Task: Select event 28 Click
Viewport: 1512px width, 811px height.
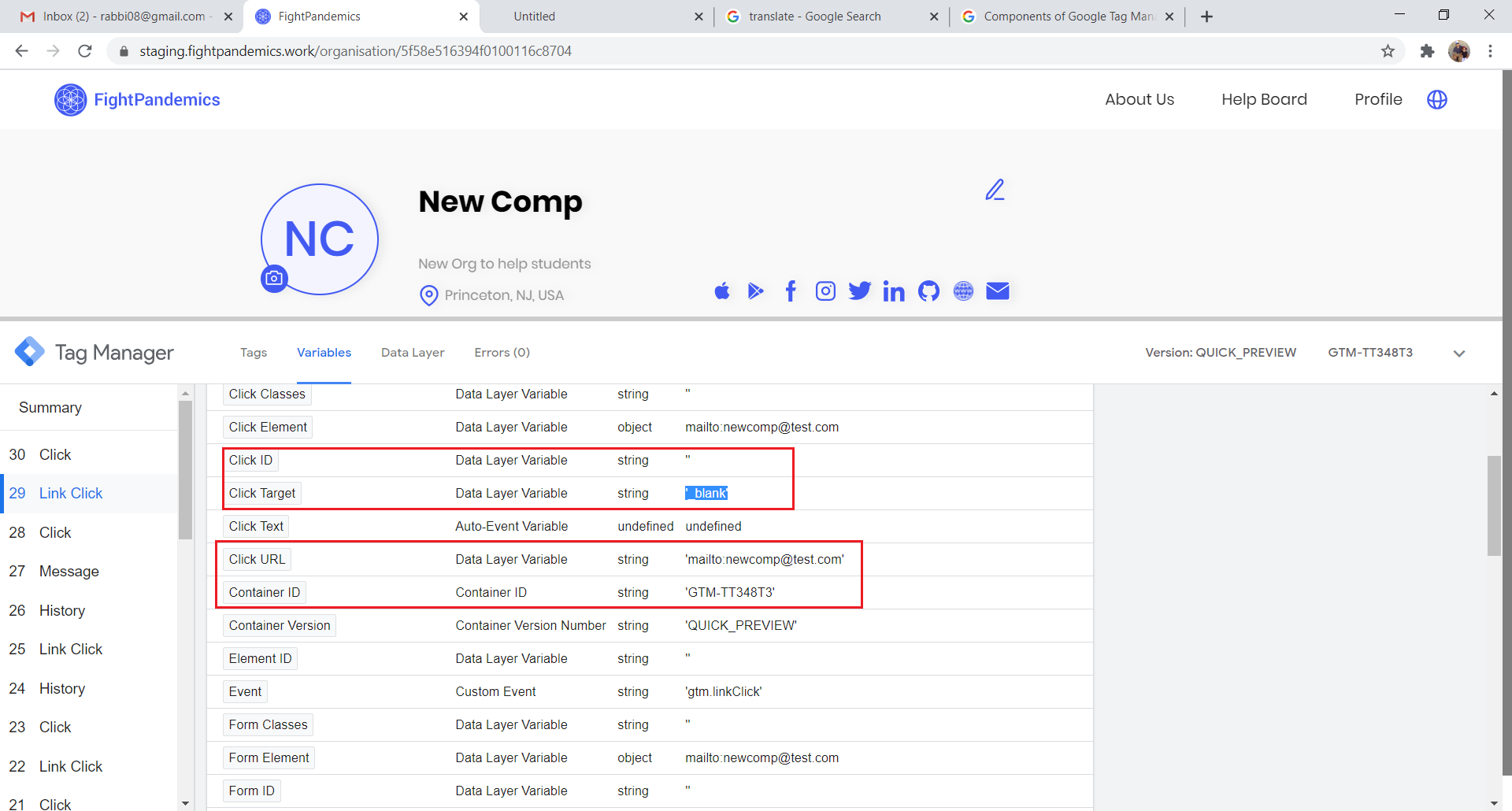Action: click(89, 532)
